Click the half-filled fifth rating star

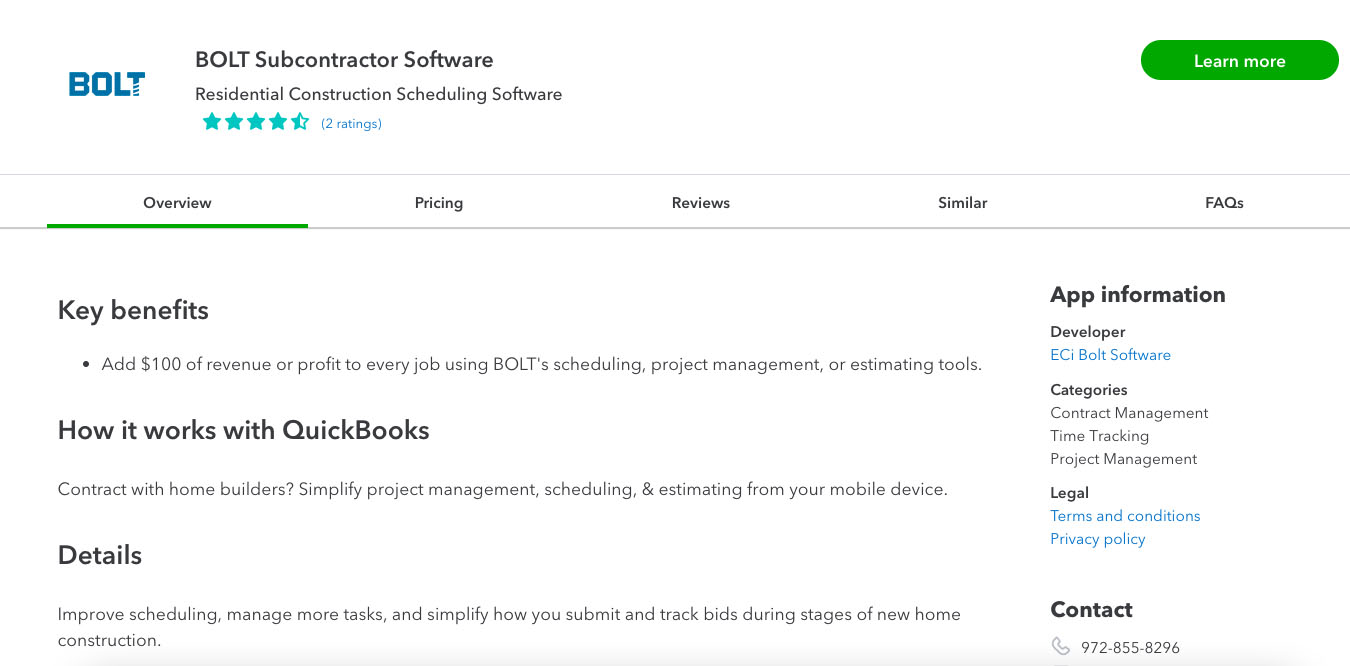coord(300,122)
